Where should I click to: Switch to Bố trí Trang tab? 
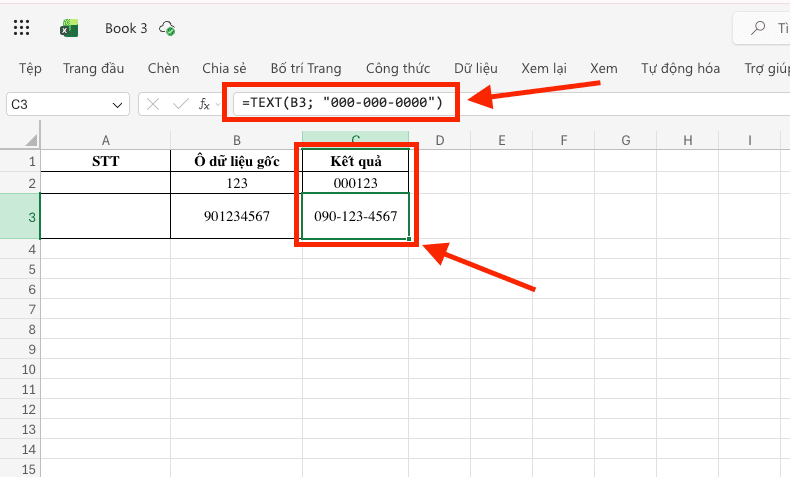click(x=306, y=69)
